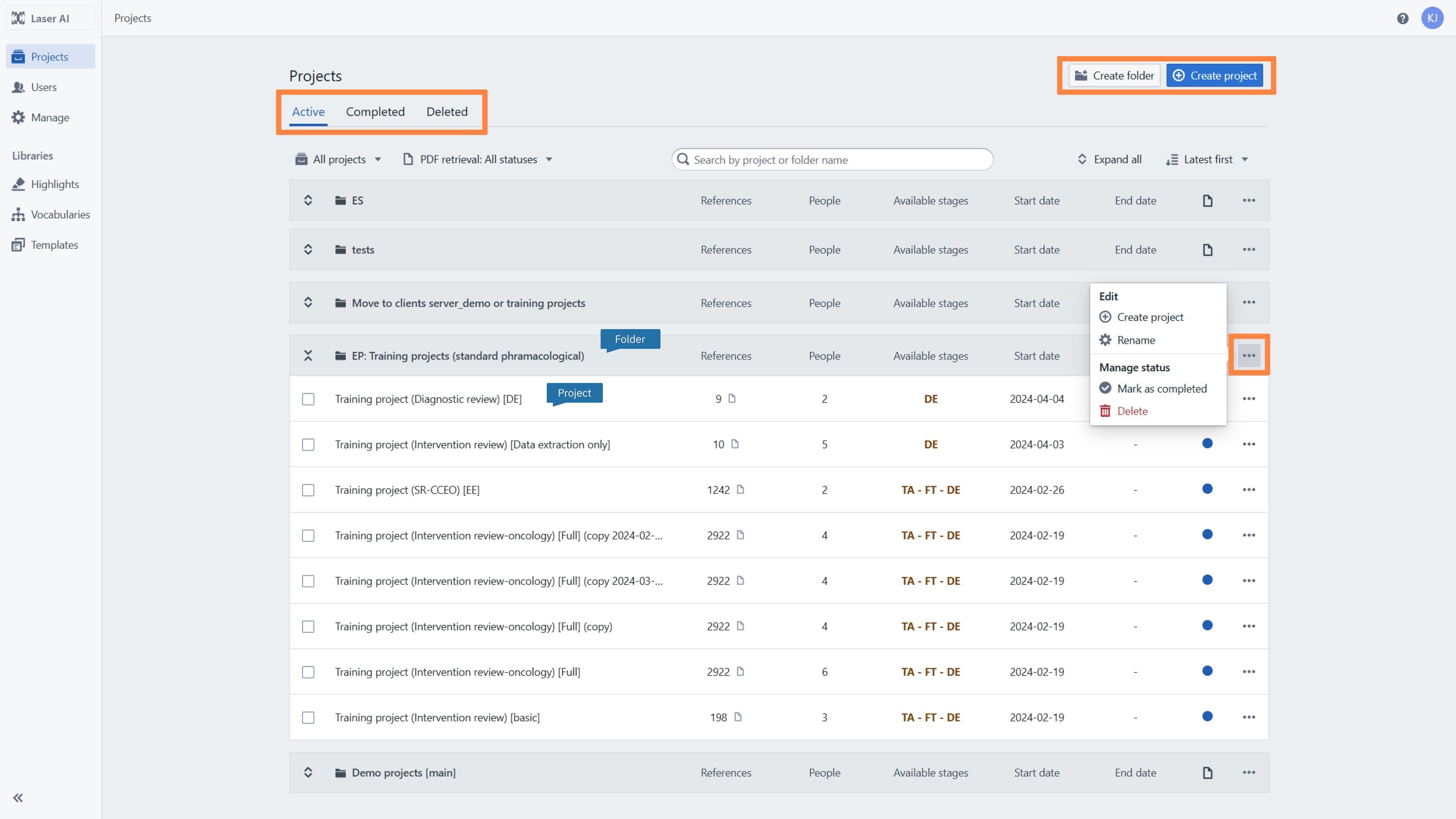
Task: Expand the ES folder
Action: (x=308, y=200)
